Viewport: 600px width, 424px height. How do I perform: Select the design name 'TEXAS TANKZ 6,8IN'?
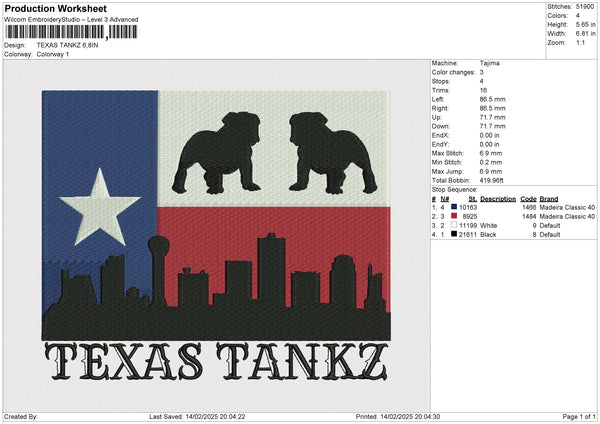click(x=67, y=45)
